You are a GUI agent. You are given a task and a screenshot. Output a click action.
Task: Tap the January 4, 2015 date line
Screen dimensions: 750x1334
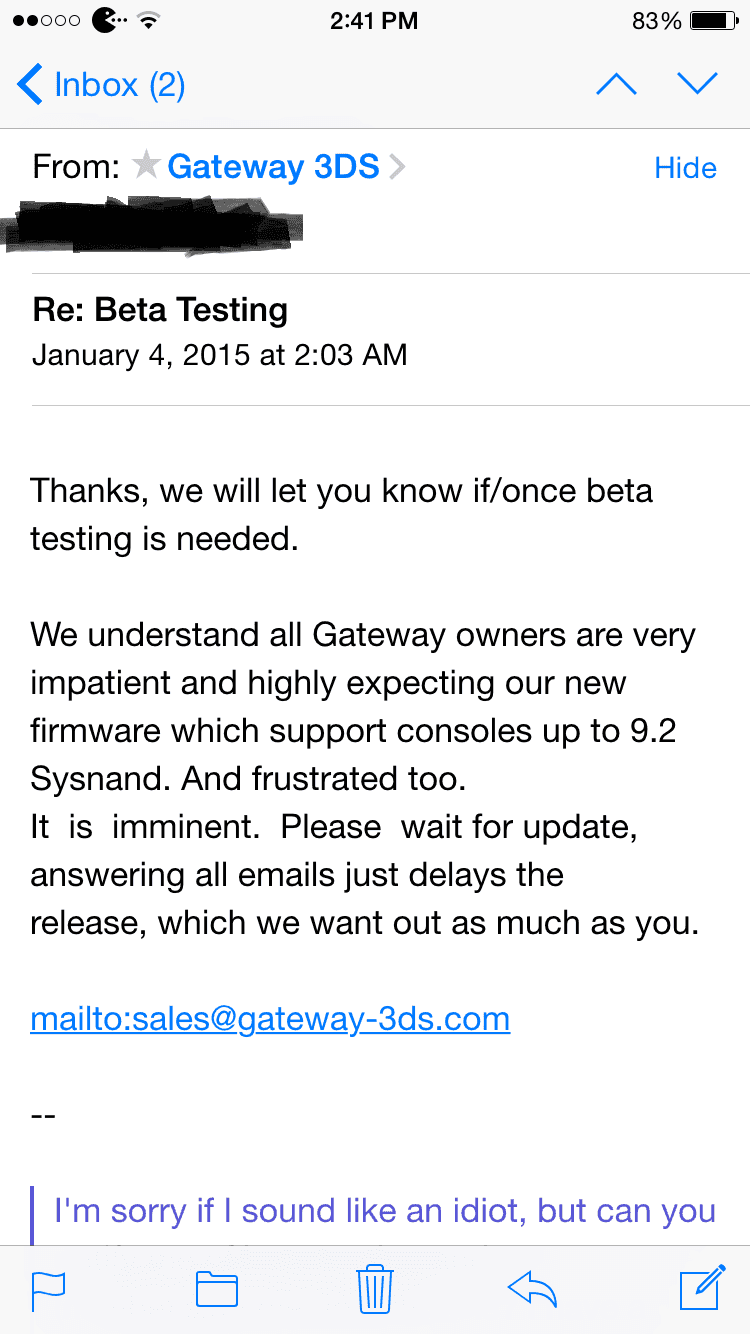(x=219, y=356)
